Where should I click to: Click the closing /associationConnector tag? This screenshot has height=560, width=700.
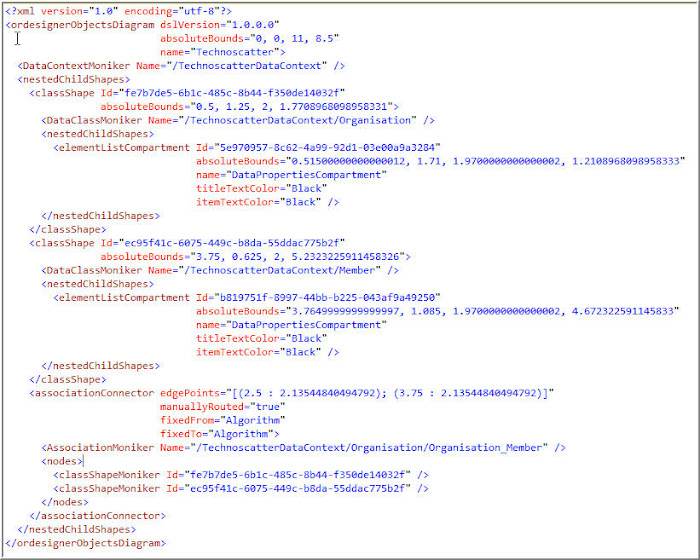[97, 516]
